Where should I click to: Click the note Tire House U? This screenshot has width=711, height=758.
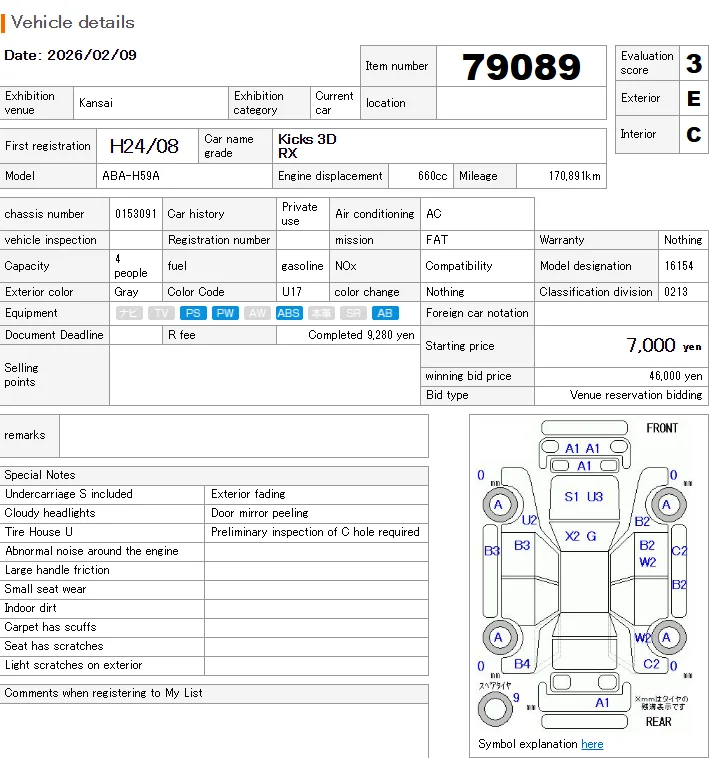coord(39,532)
